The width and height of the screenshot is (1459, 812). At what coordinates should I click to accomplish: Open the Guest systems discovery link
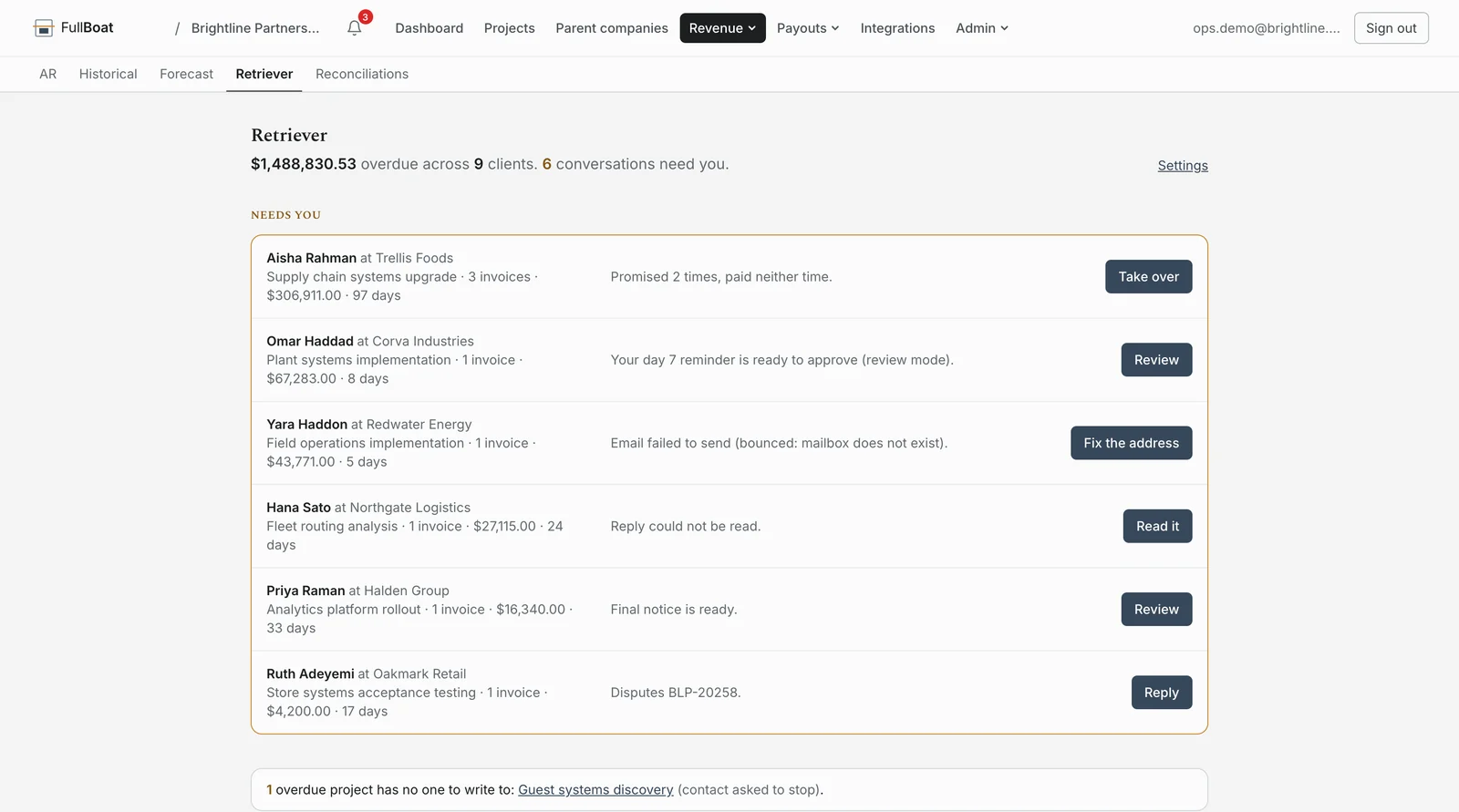[x=595, y=790]
